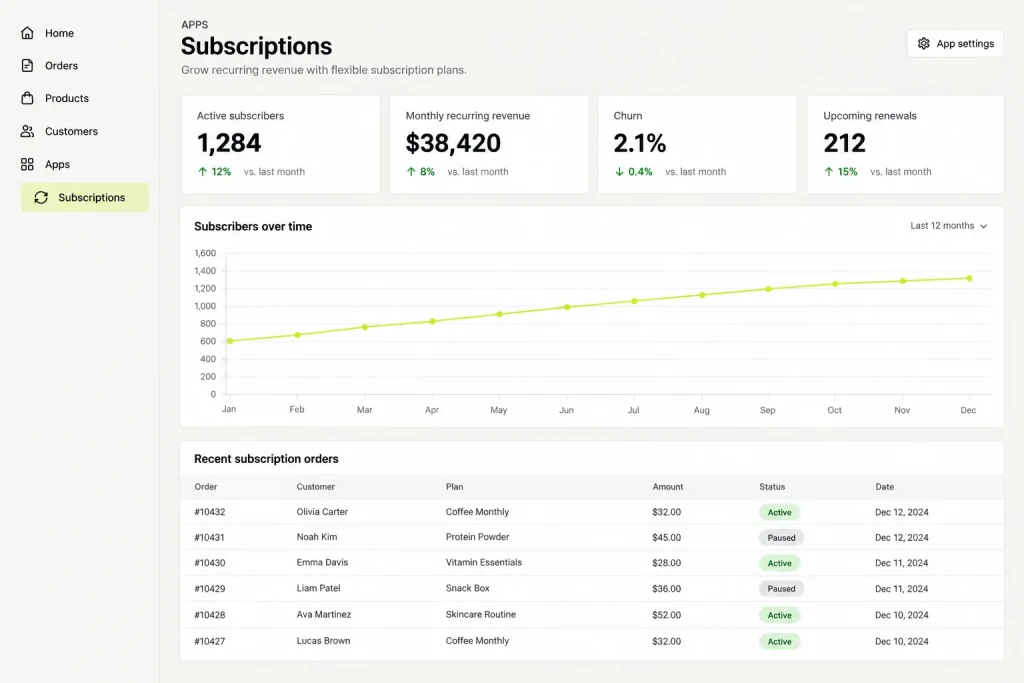Open order #10430

coord(210,563)
